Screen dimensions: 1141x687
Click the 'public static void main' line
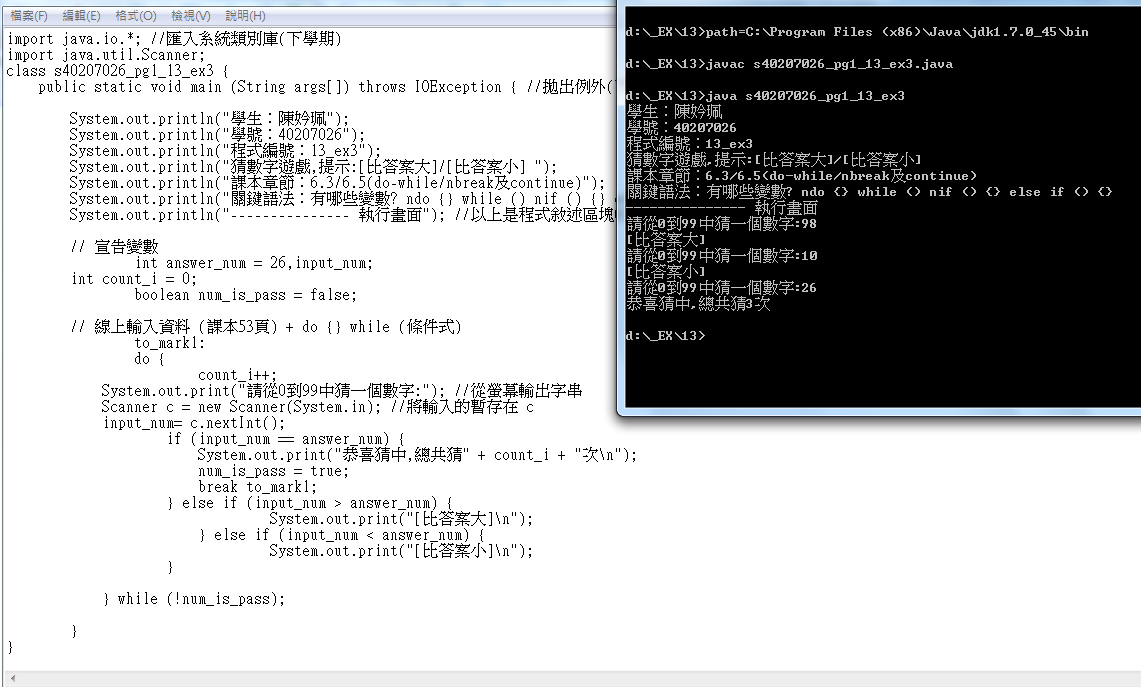(x=327, y=87)
